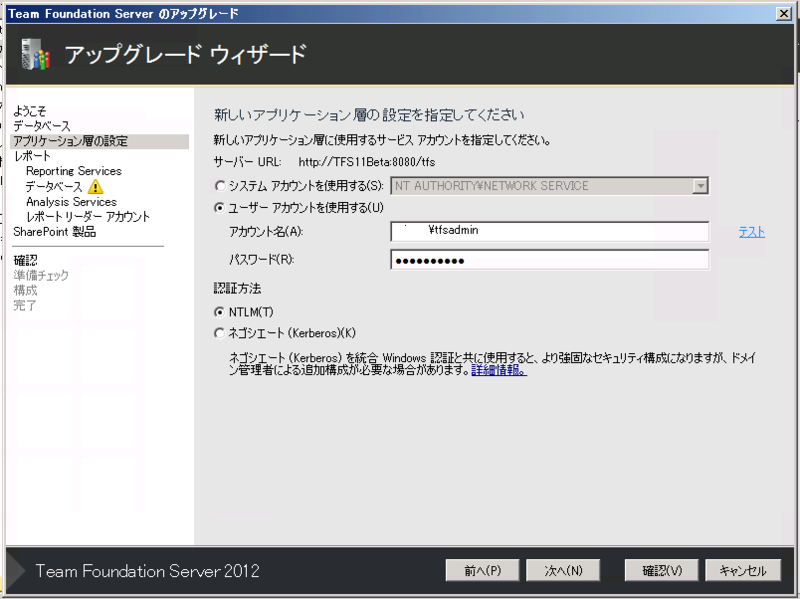Focus the パスワード input field
The height and width of the screenshot is (599, 800).
[x=549, y=260]
